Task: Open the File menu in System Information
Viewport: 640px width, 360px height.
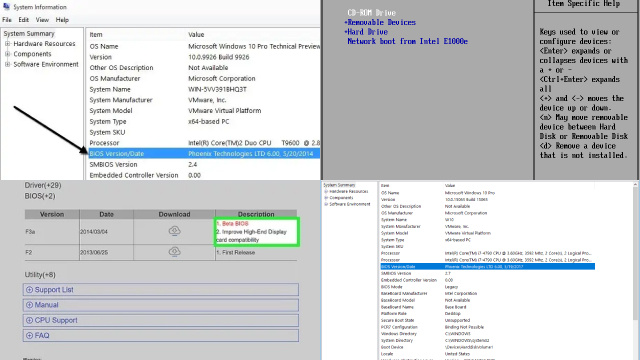Action: click(7, 20)
